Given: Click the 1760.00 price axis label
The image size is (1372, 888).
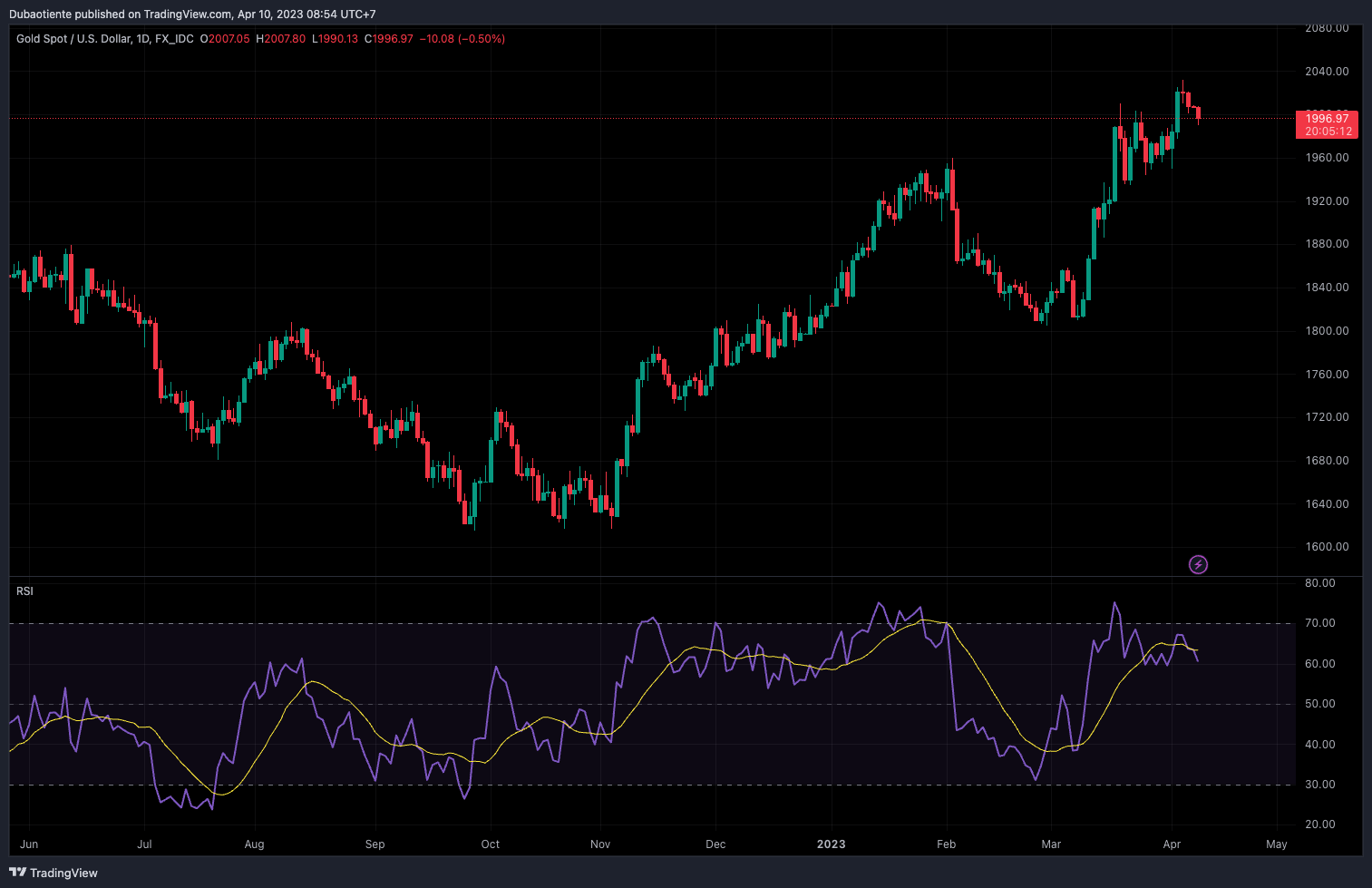Looking at the screenshot, I should (x=1327, y=375).
